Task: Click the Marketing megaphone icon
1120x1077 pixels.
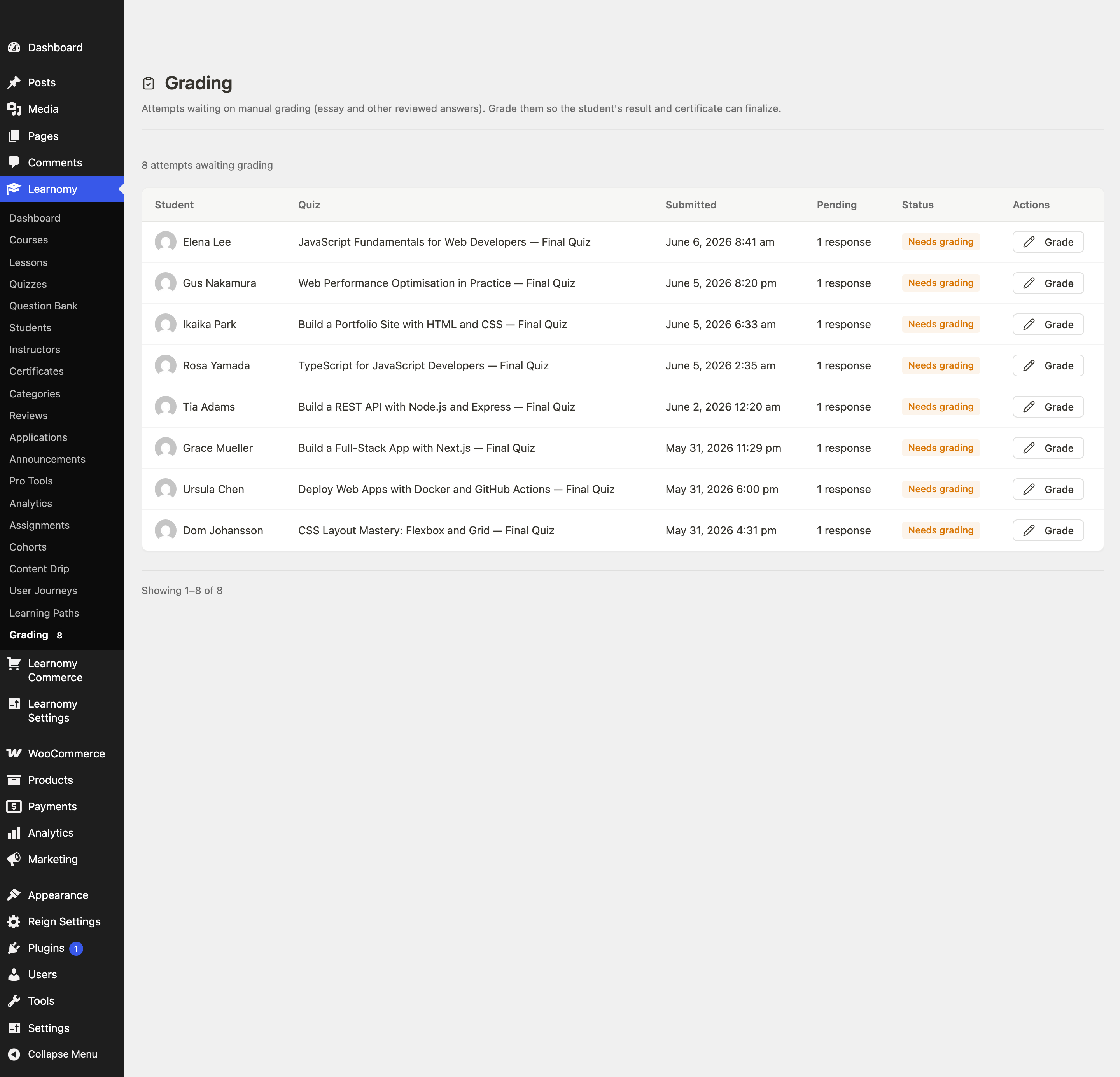Action: [14, 859]
